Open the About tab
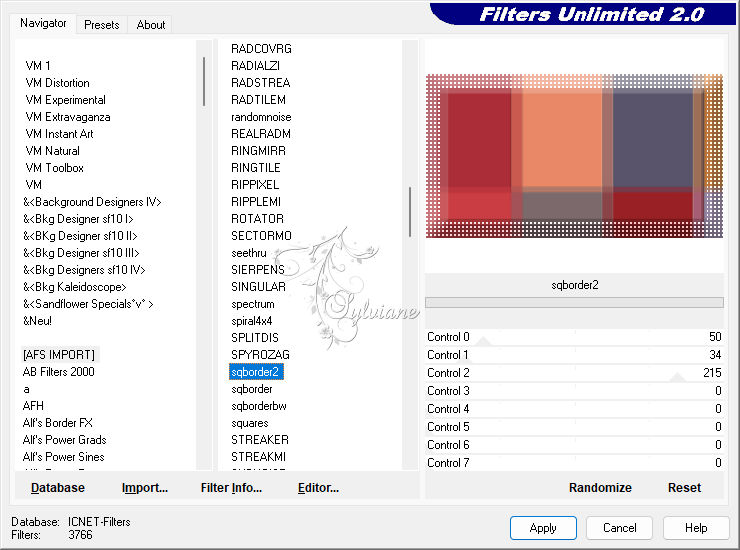 [x=151, y=25]
